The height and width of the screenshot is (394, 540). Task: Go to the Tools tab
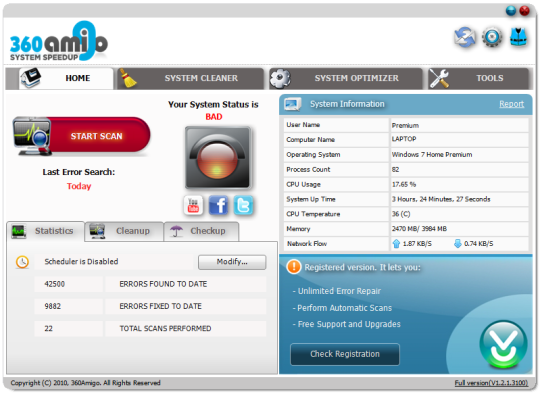(479, 79)
